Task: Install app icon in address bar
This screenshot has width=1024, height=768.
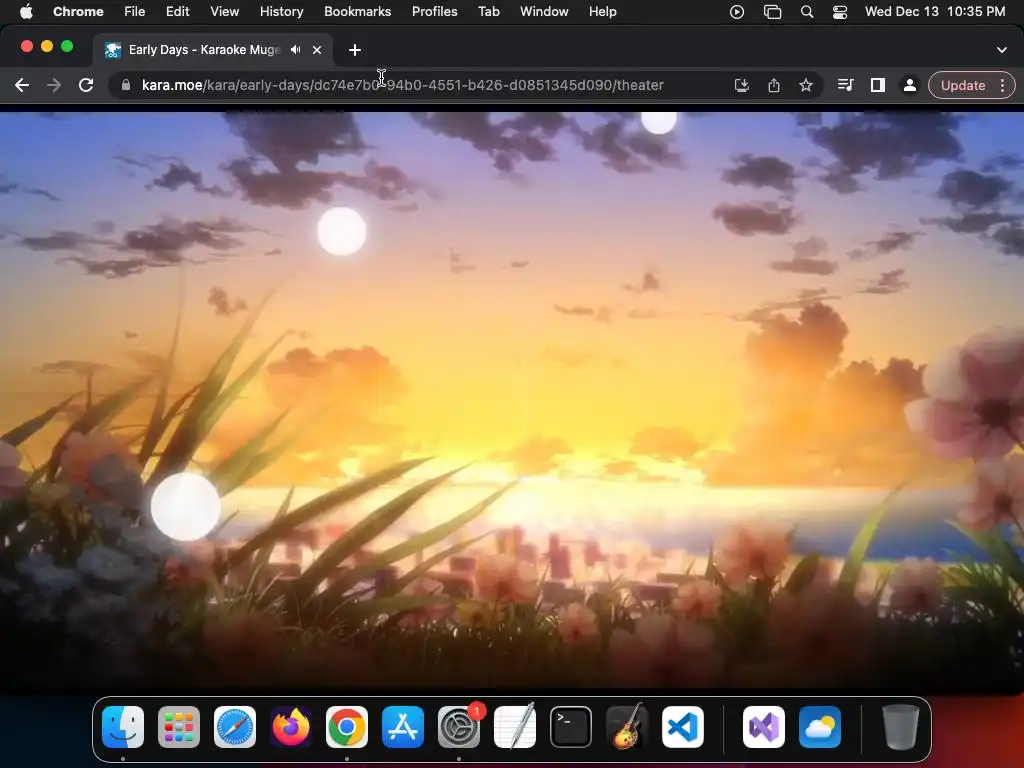Action: point(741,85)
